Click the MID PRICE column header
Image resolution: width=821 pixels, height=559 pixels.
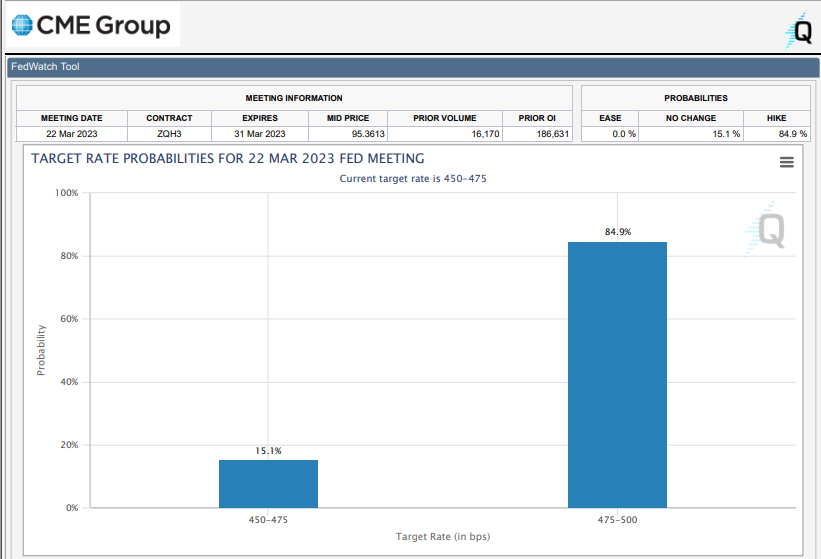pyautogui.click(x=348, y=118)
